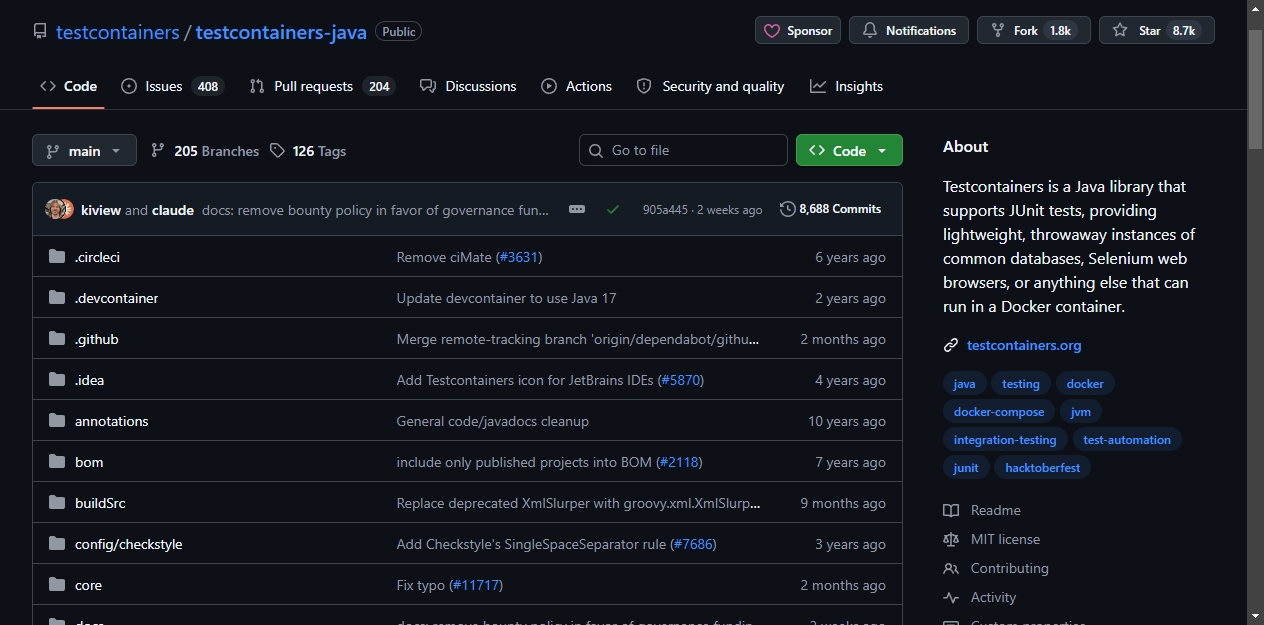Select the docker topic tag

(1085, 384)
